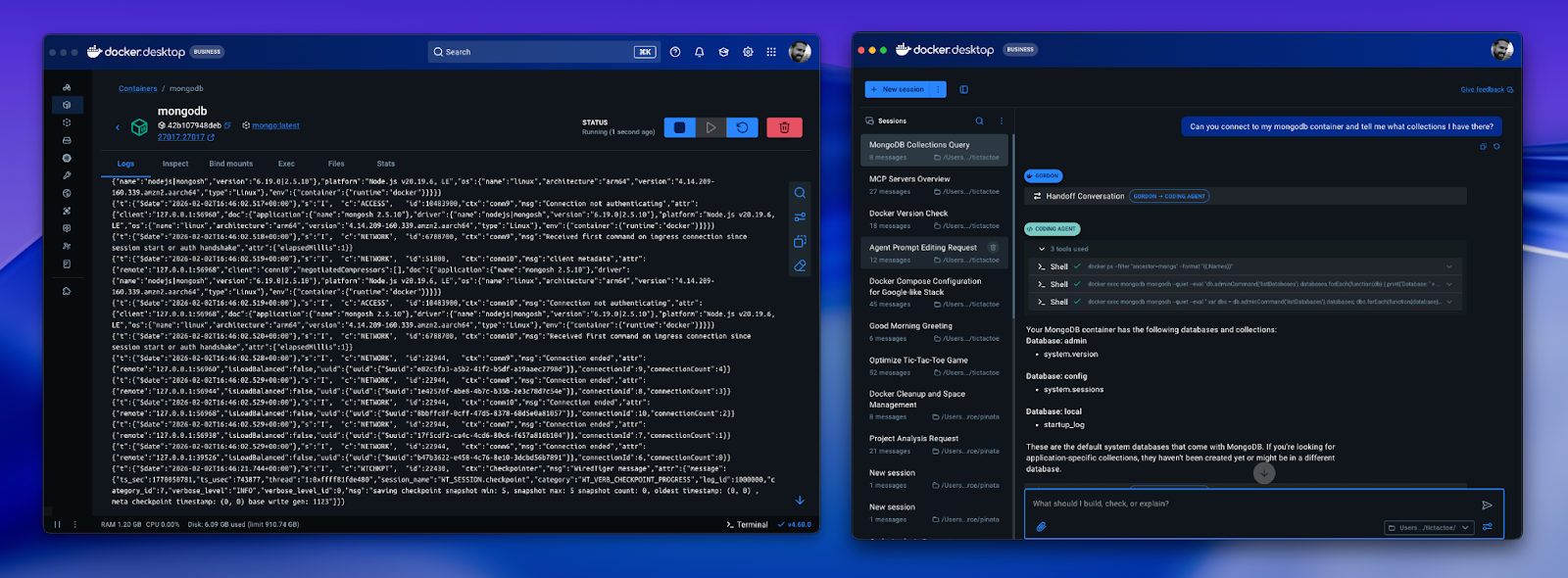Screen dimensions: 1568x578
Task: Copy the logs to clipboard
Action: (800, 241)
